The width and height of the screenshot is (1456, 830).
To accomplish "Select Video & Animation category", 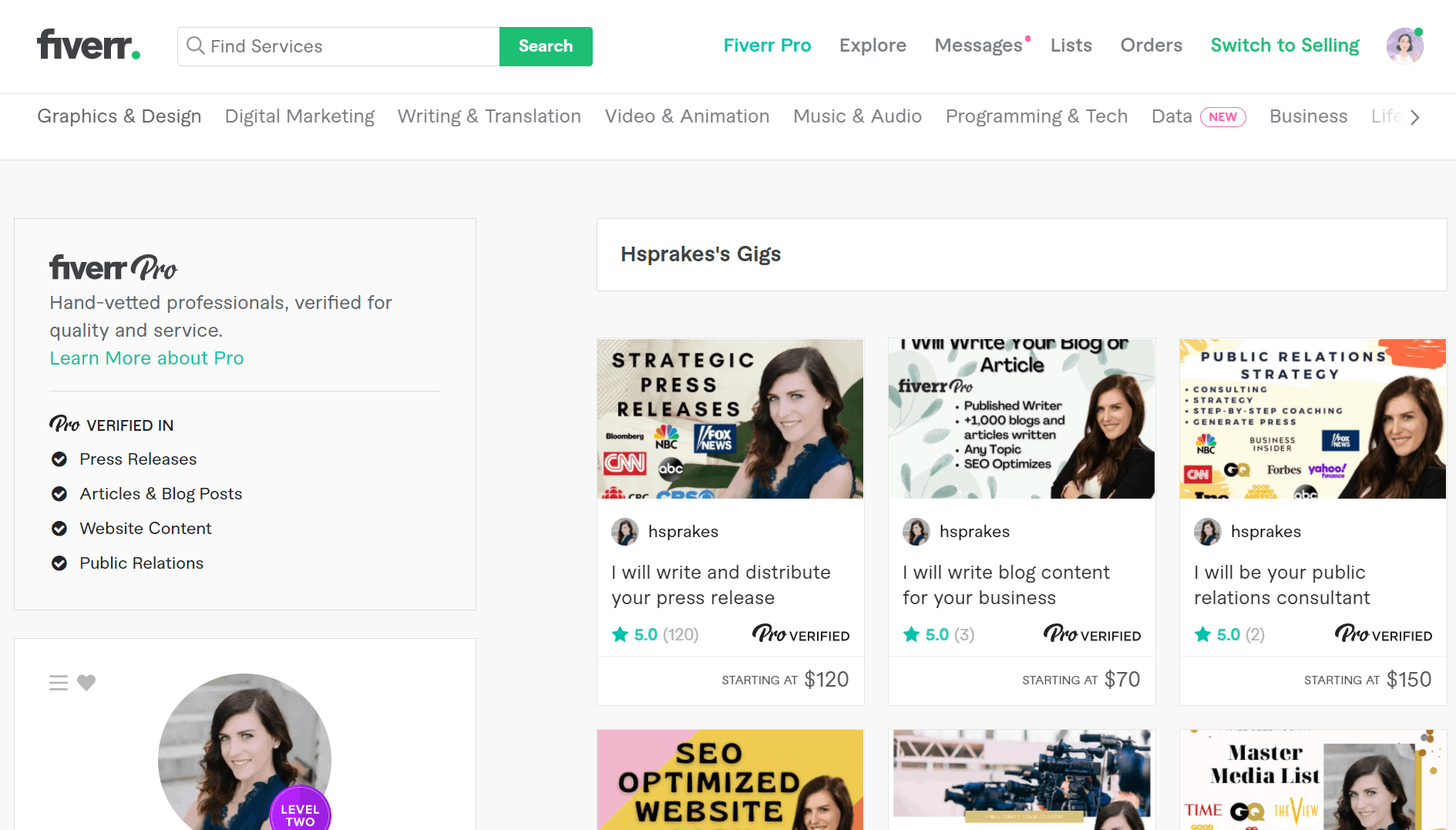I will point(687,116).
